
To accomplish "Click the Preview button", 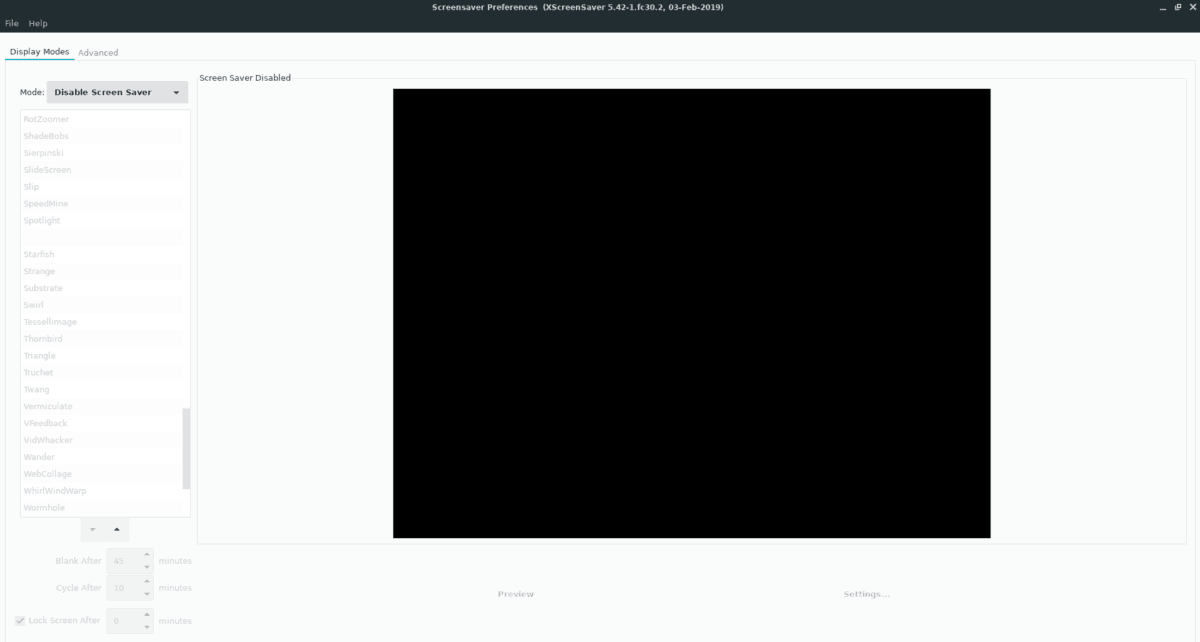I will pos(516,592).
